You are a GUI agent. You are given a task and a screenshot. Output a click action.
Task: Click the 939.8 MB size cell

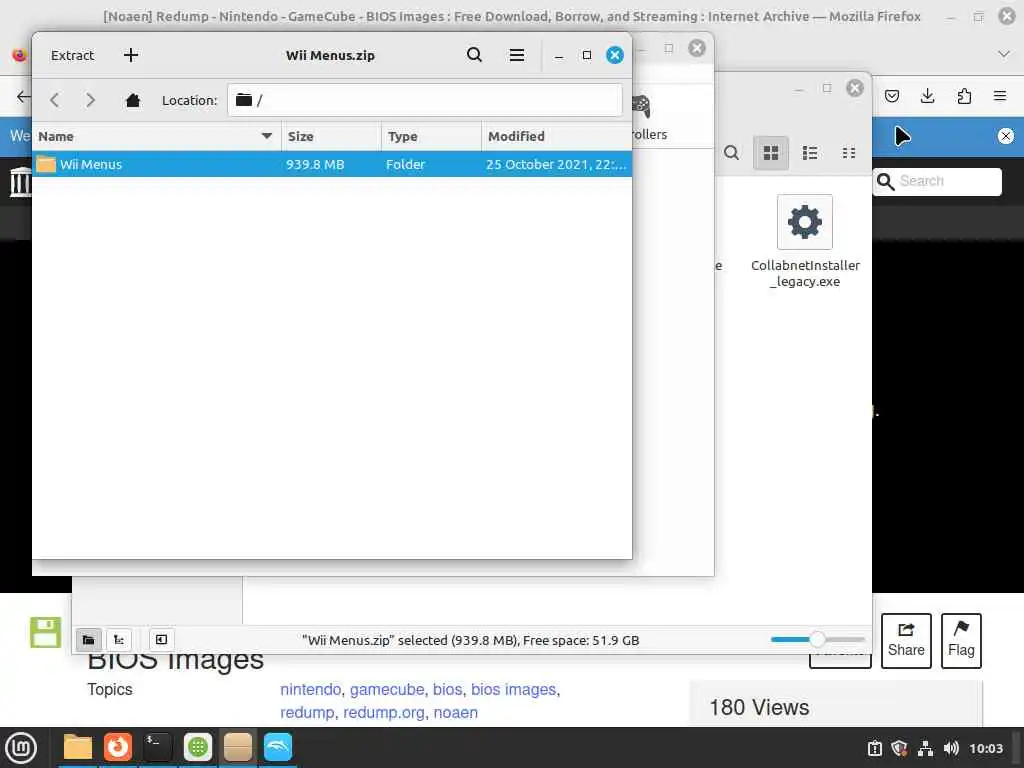(315, 165)
